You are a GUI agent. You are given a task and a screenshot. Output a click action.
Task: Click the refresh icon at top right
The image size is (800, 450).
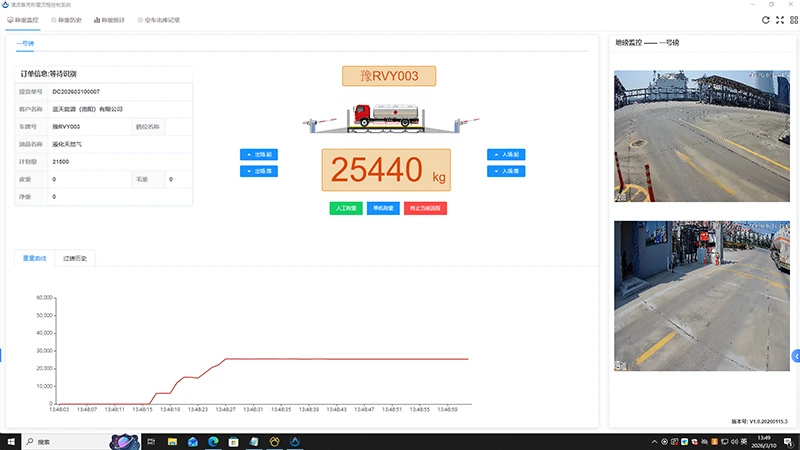pos(765,20)
